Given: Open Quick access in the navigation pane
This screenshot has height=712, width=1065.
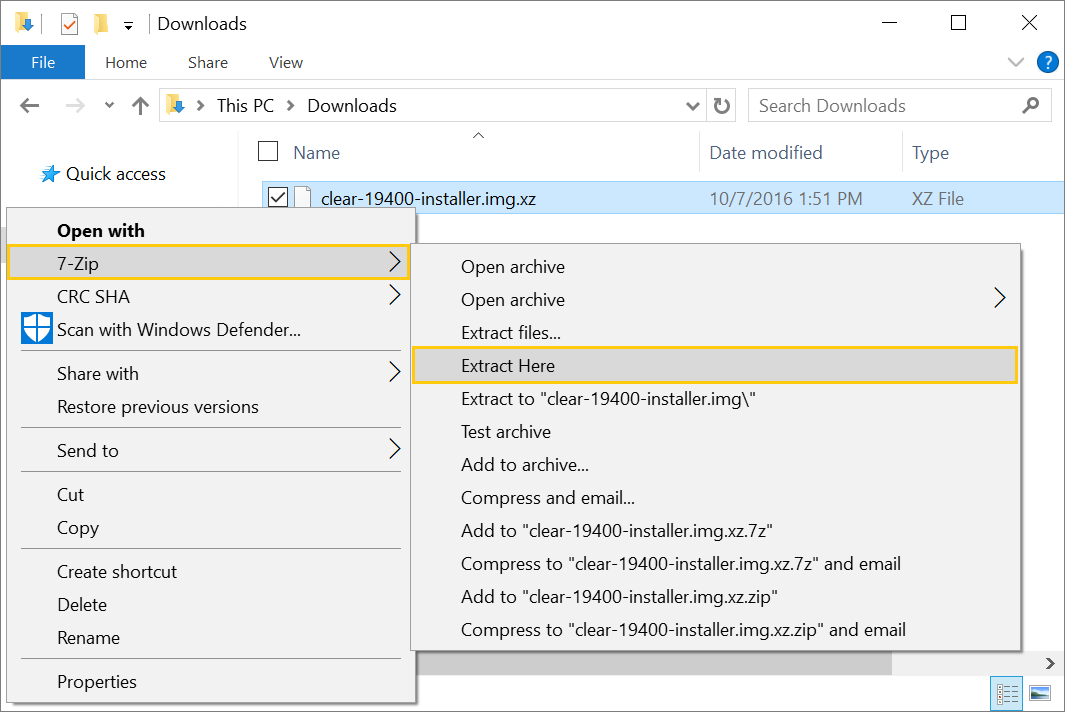Looking at the screenshot, I should (x=115, y=174).
